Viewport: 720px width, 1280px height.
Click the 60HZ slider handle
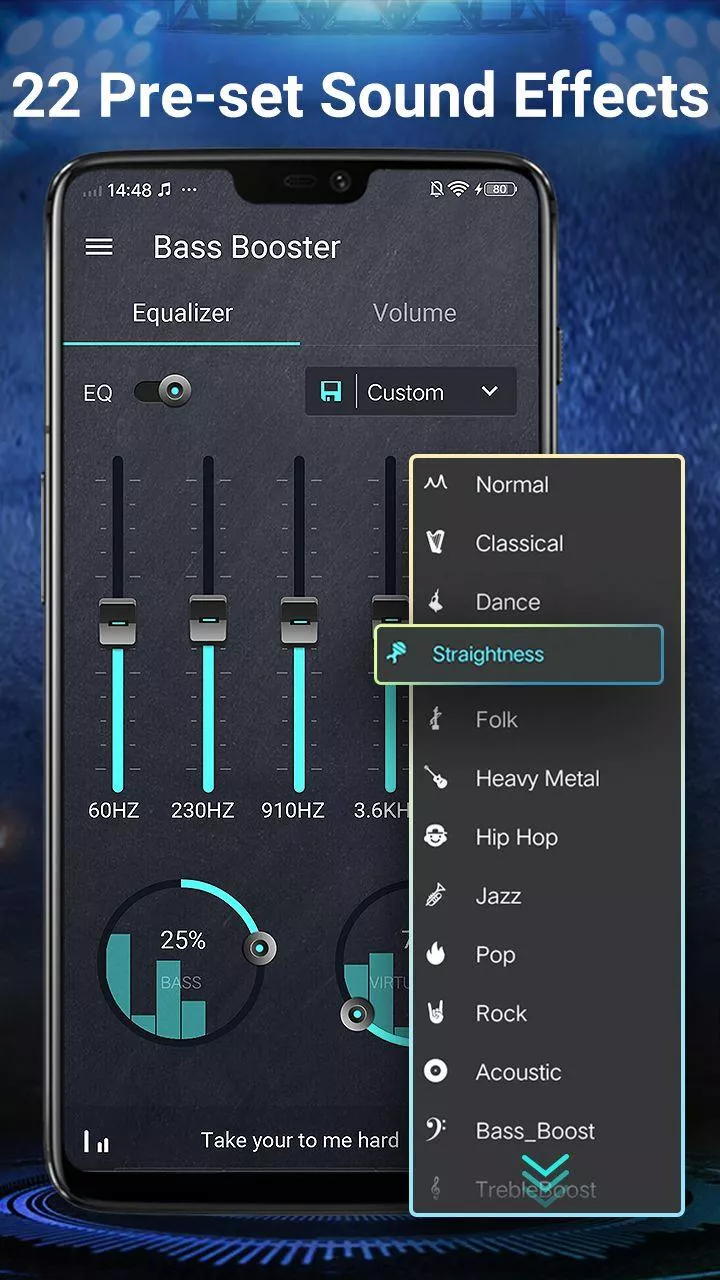(117, 622)
